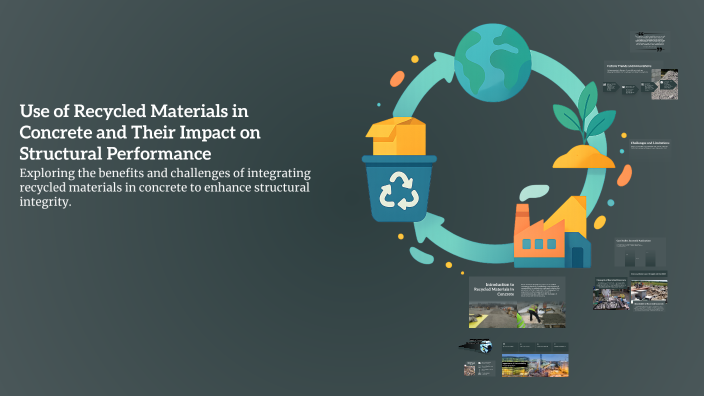The image size is (704, 396).
Task: Click the gravel pile photo in Future Trends slide
Action: click(x=664, y=84)
